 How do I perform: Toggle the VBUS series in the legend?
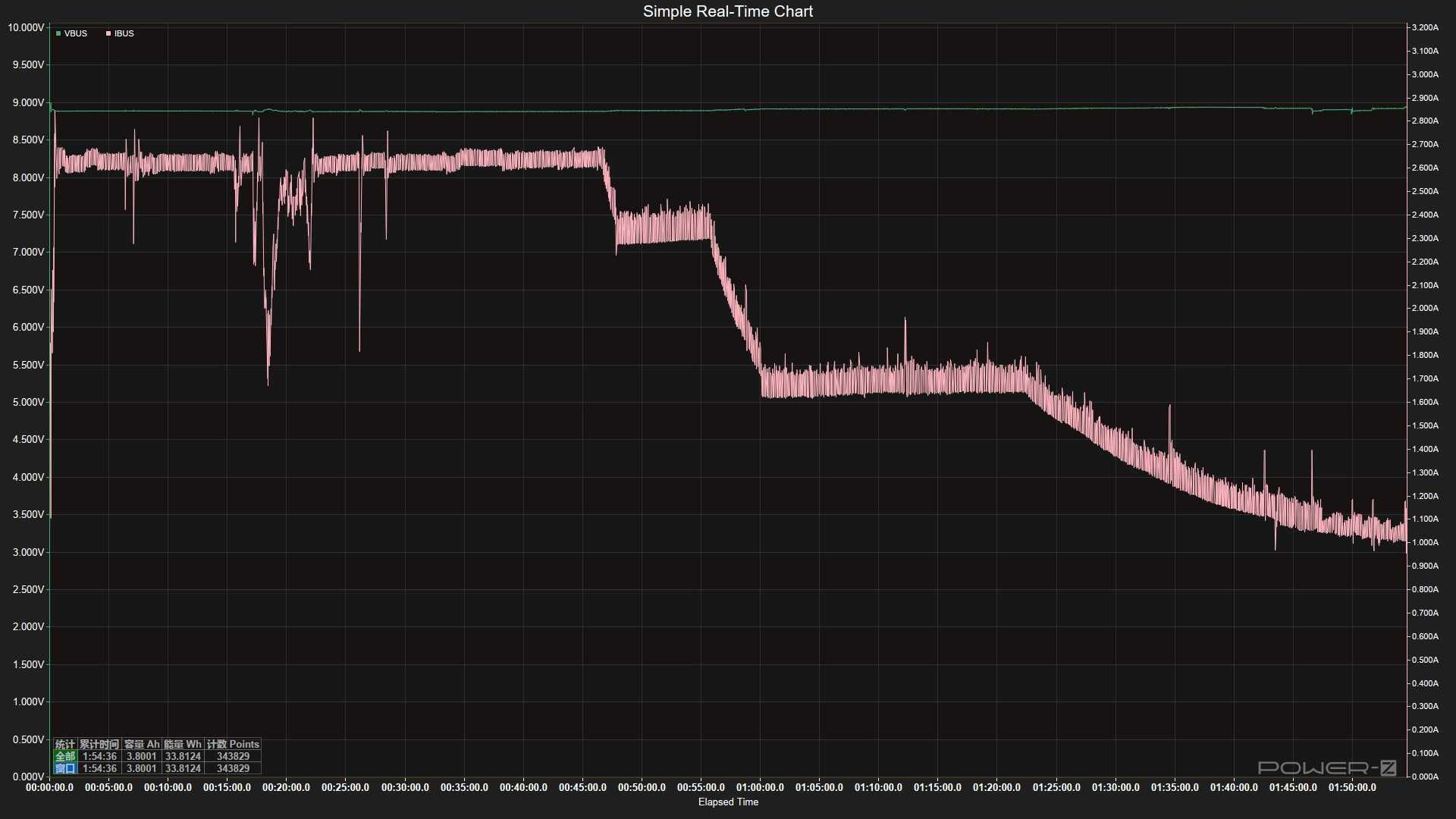tap(72, 33)
